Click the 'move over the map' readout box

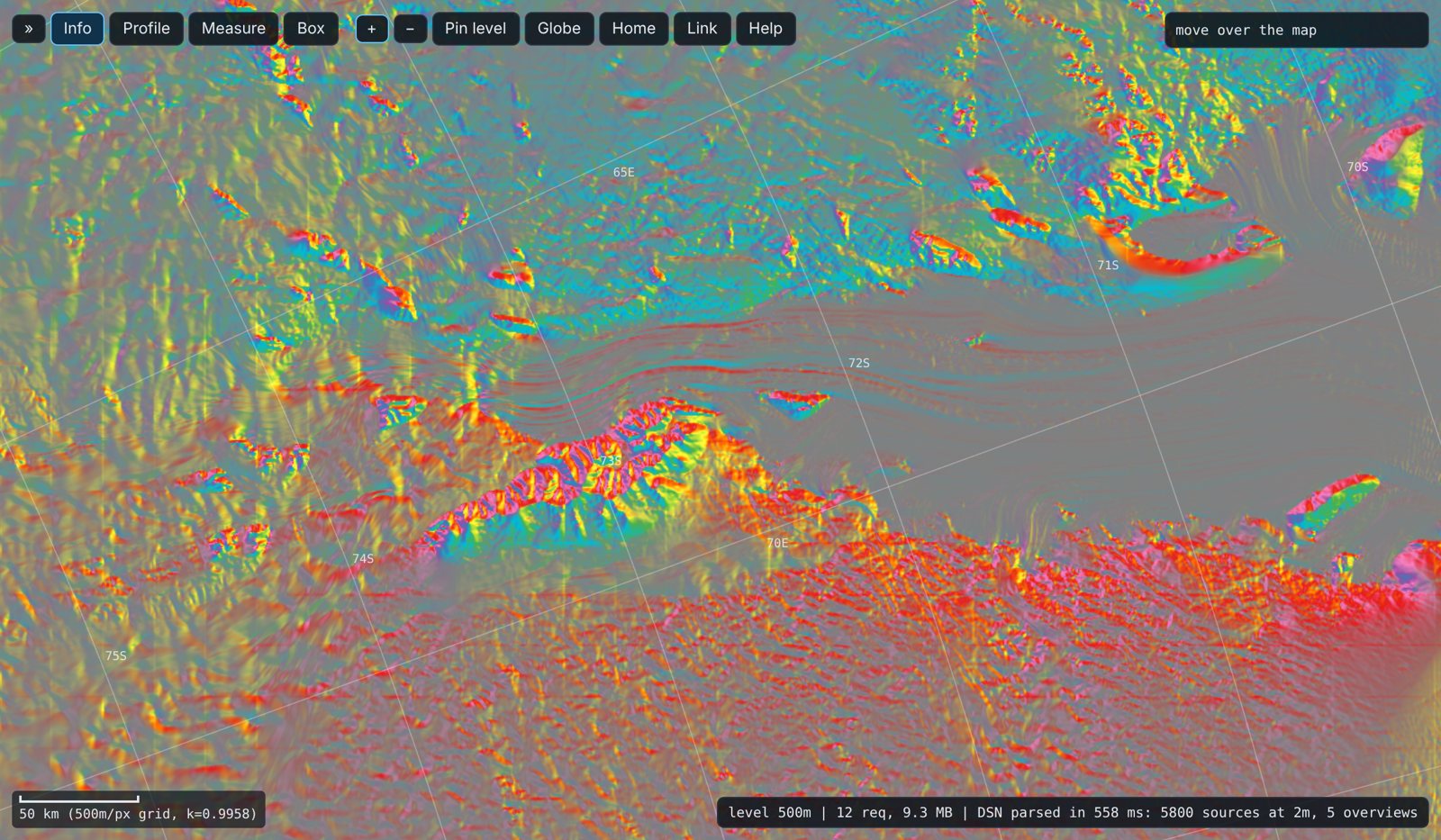tap(1296, 31)
